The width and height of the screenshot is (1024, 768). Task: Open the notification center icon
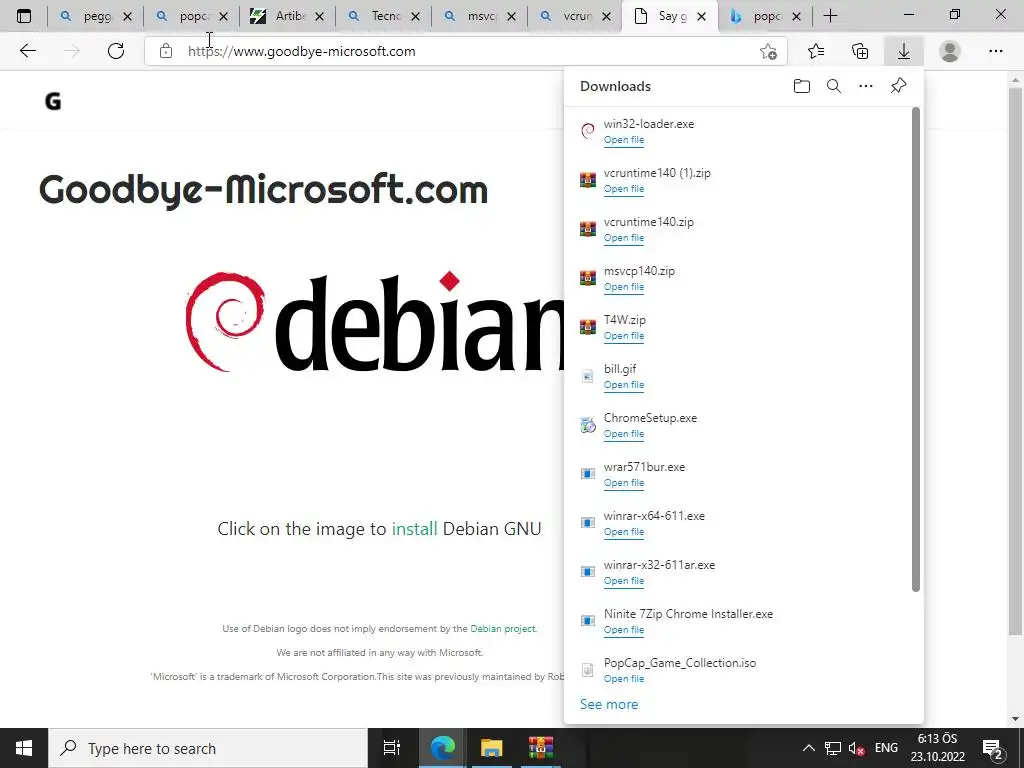coord(993,748)
